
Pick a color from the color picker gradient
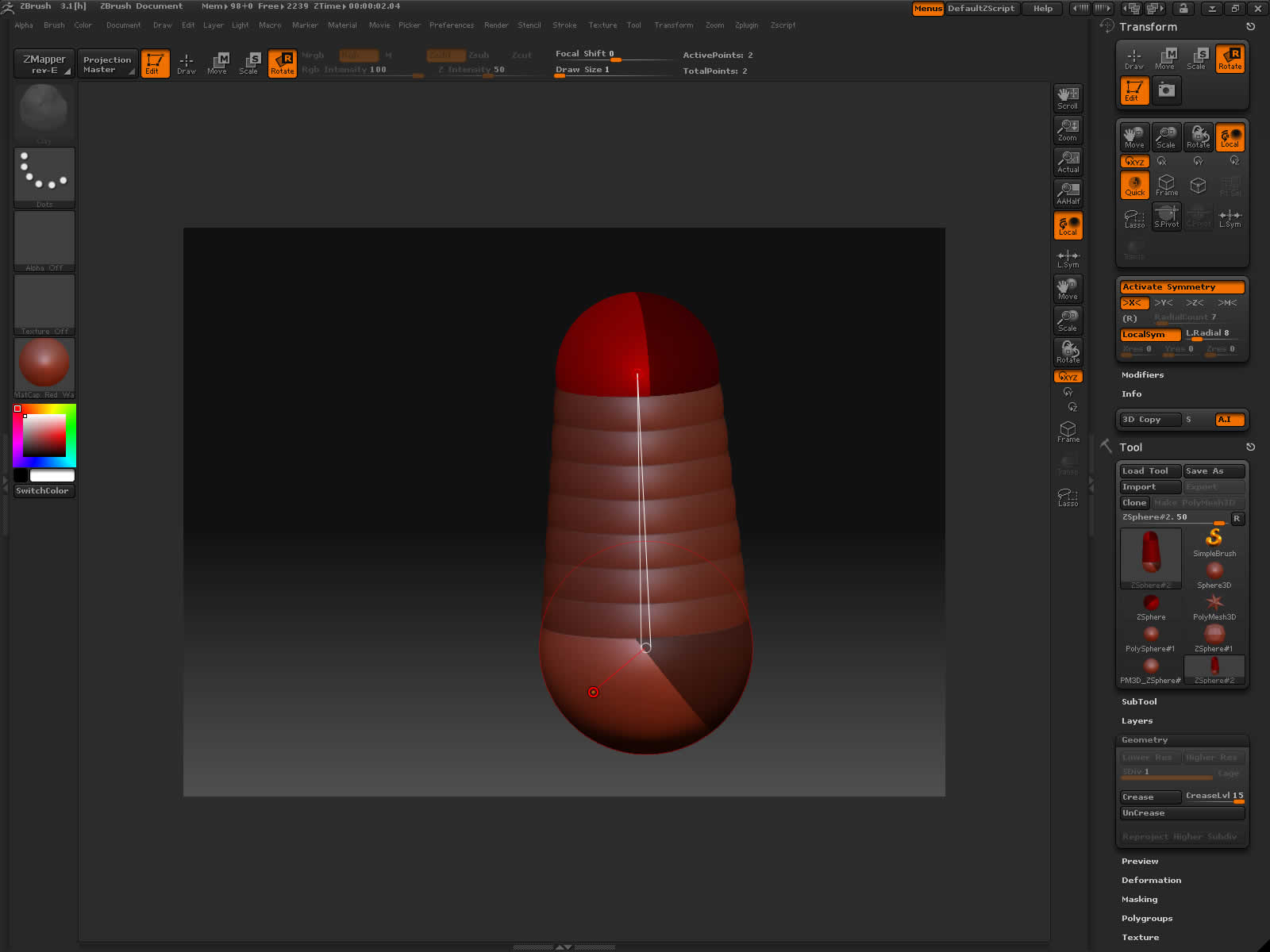click(x=44, y=436)
